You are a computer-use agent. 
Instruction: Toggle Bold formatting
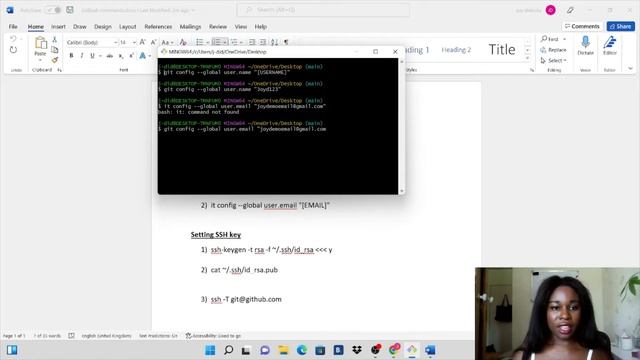coord(71,56)
